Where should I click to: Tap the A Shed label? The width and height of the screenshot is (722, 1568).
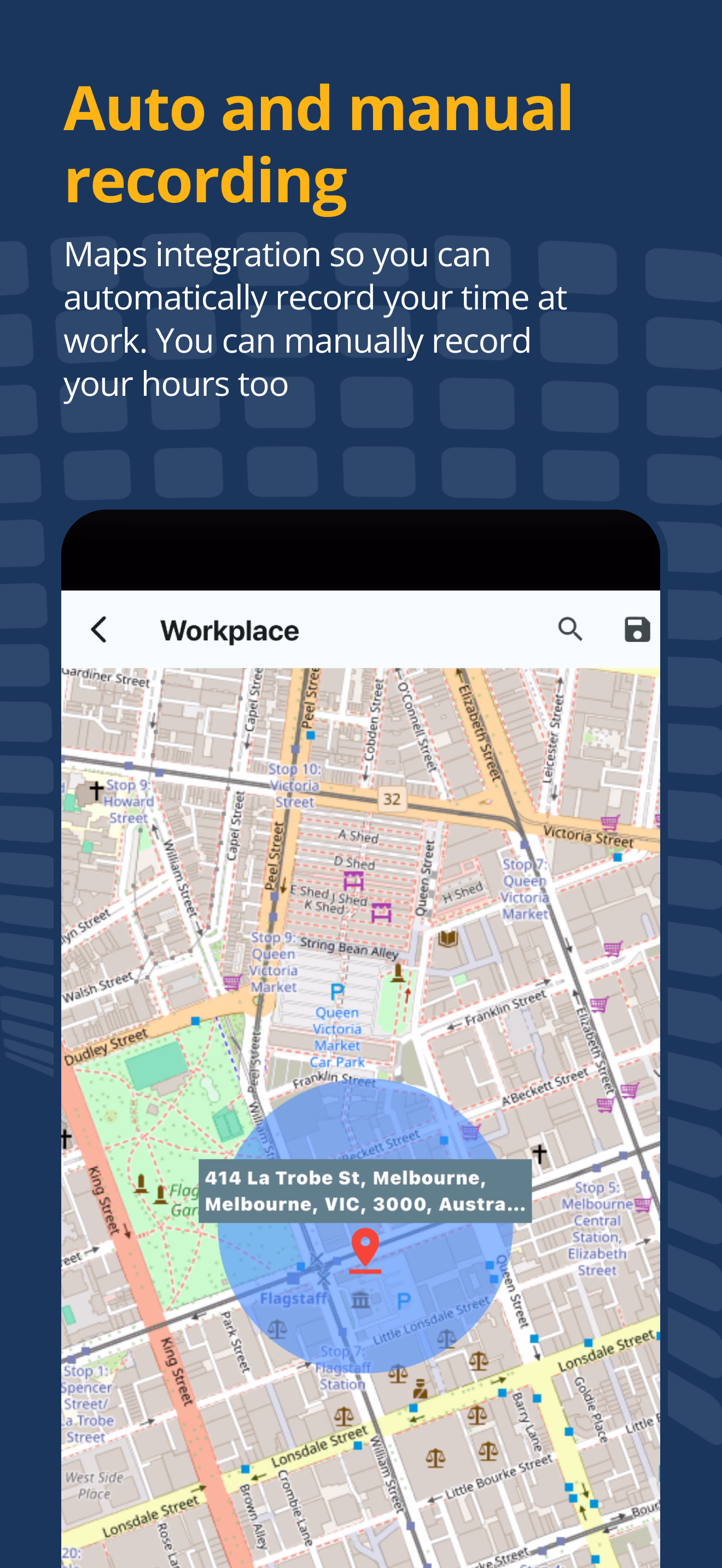click(359, 836)
